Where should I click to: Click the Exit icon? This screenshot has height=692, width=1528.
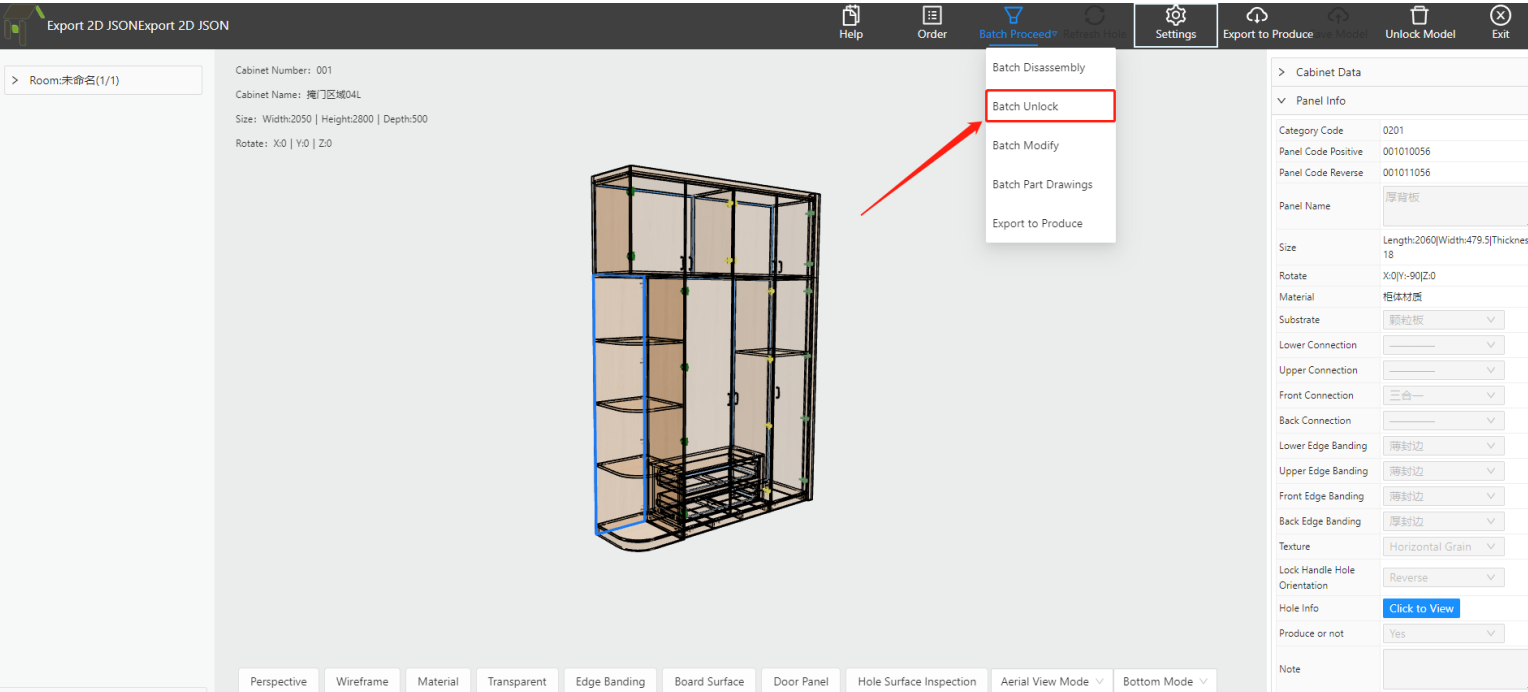tap(1500, 16)
